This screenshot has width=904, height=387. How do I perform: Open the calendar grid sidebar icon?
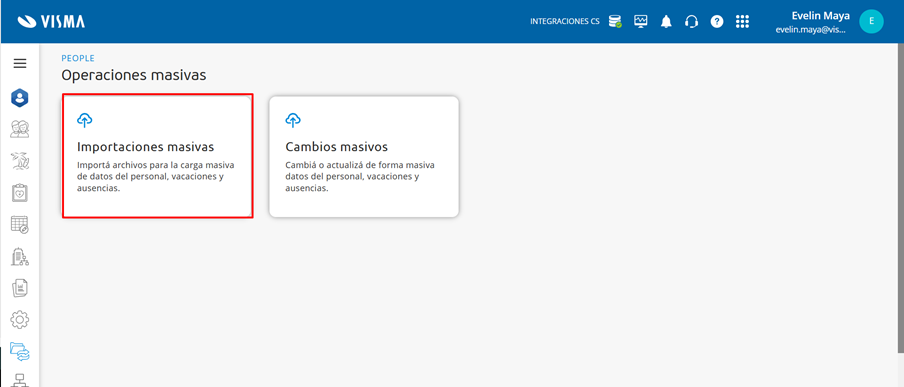(20, 224)
